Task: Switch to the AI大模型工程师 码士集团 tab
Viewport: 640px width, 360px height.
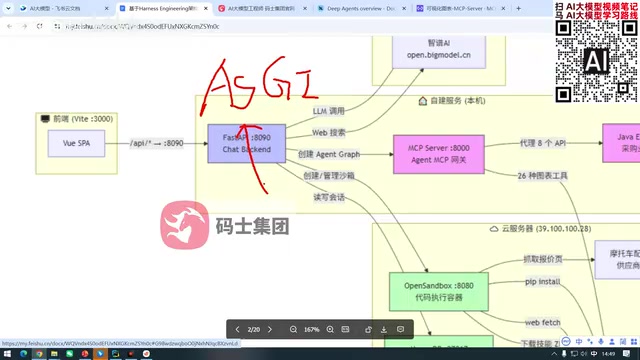Action: pos(261,8)
